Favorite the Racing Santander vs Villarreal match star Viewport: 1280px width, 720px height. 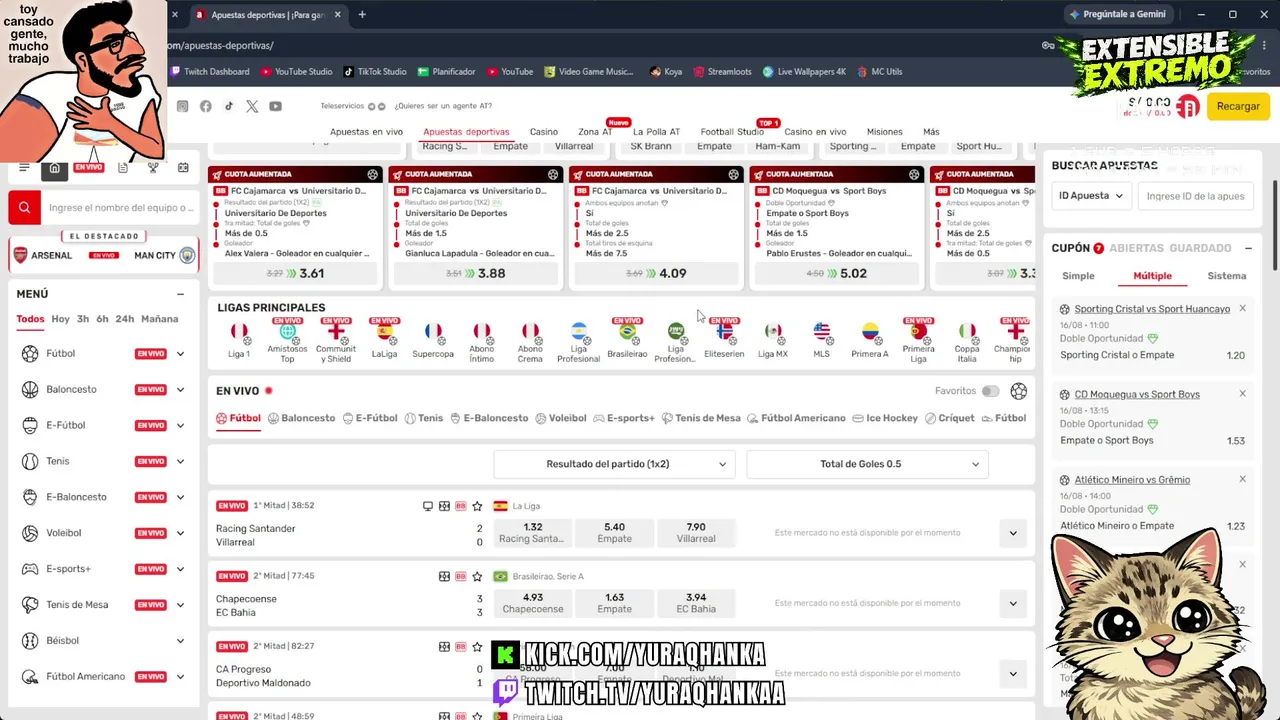[477, 506]
